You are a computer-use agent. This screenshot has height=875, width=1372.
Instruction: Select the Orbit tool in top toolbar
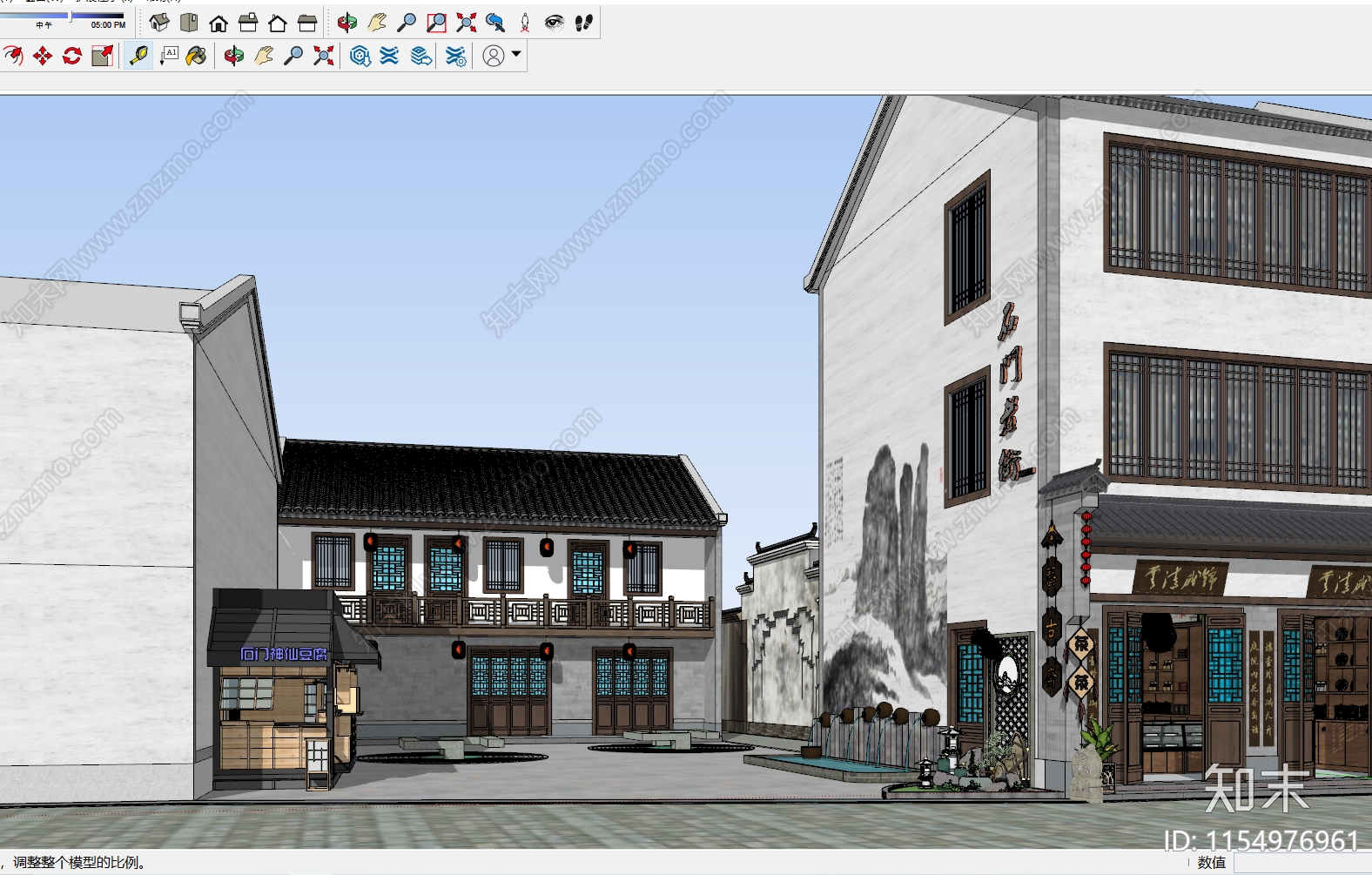347,22
